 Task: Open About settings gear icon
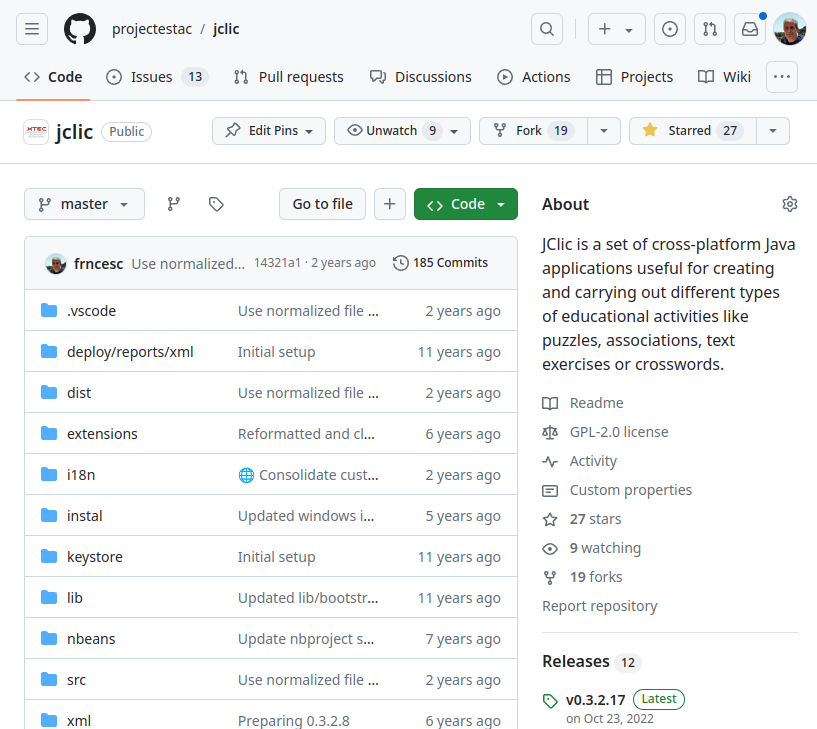[790, 204]
